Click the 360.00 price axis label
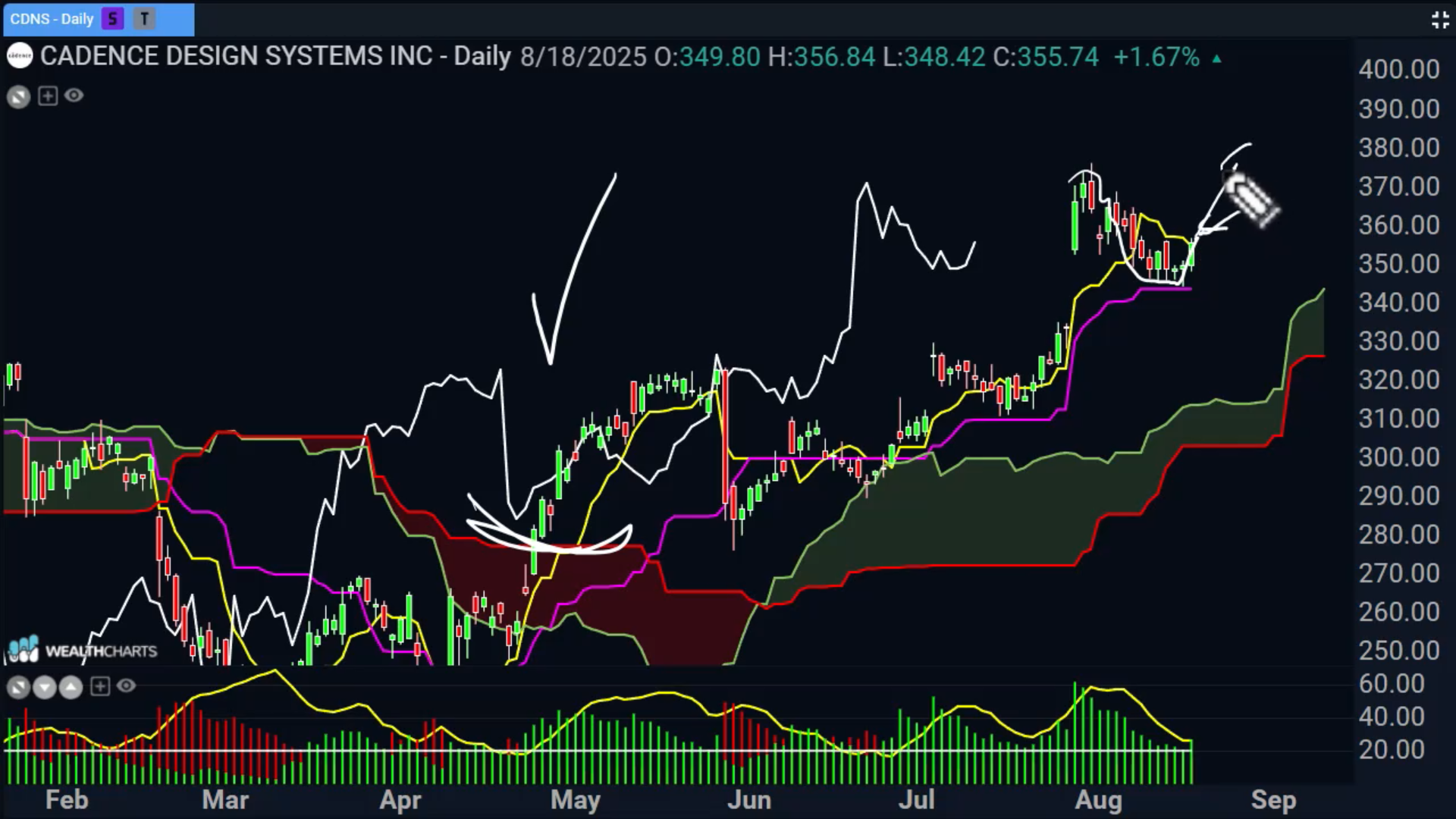This screenshot has height=819, width=1456. [x=1399, y=225]
